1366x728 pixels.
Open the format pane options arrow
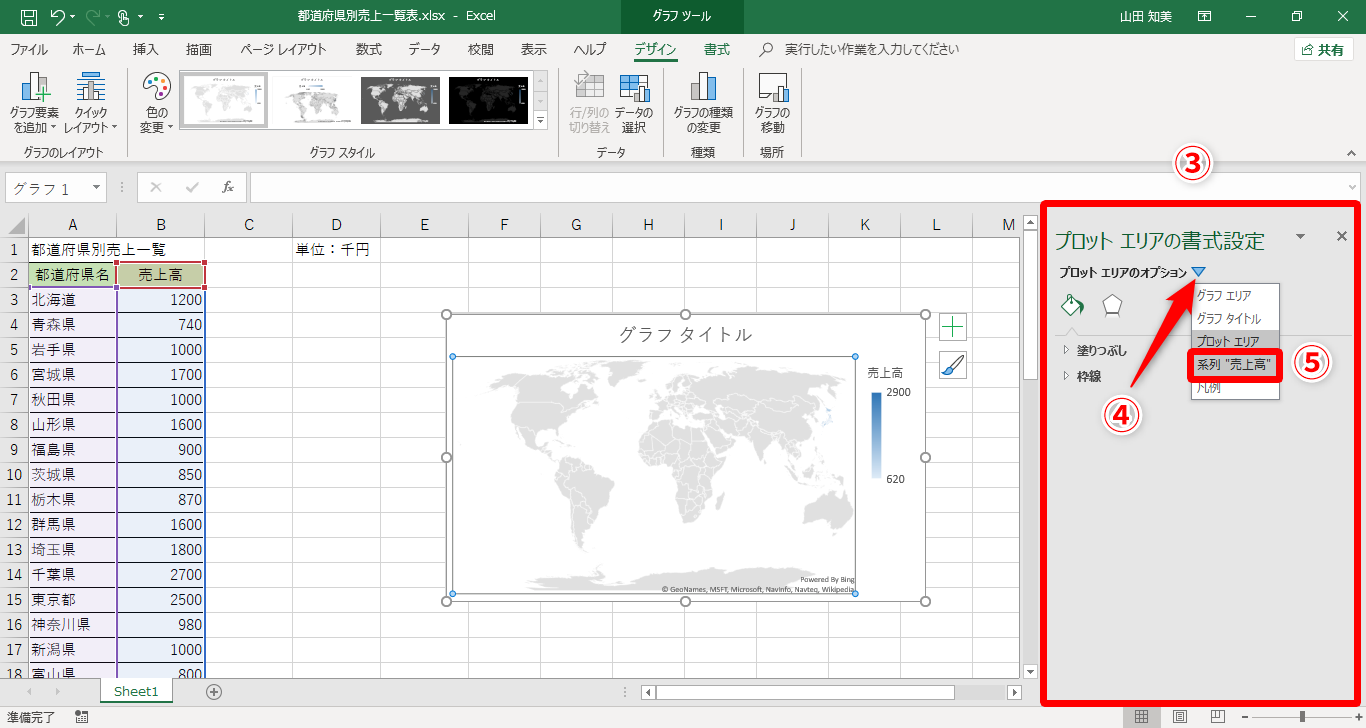(1300, 236)
